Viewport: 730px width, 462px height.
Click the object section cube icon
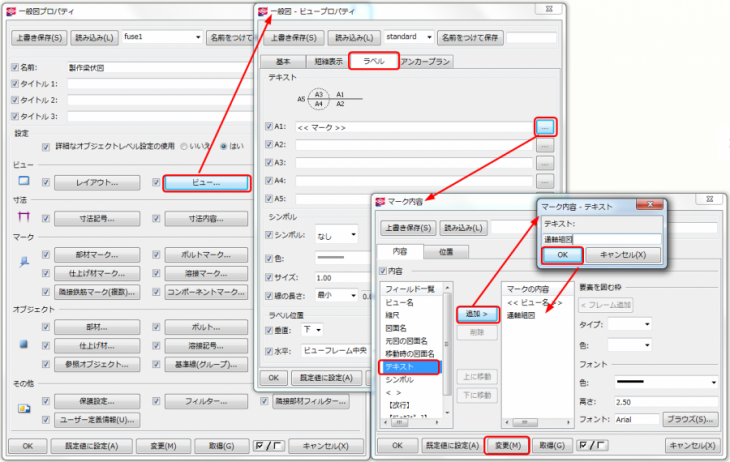coord(24,344)
